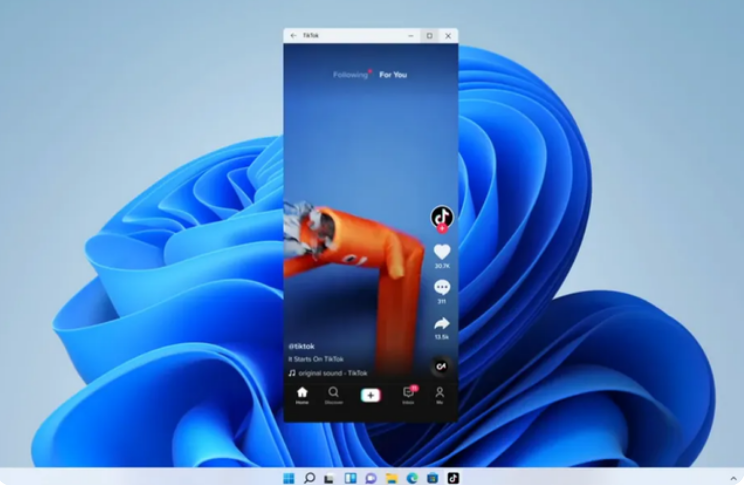Maximize the TikTok window
This screenshot has width=744, height=485.
[429, 36]
